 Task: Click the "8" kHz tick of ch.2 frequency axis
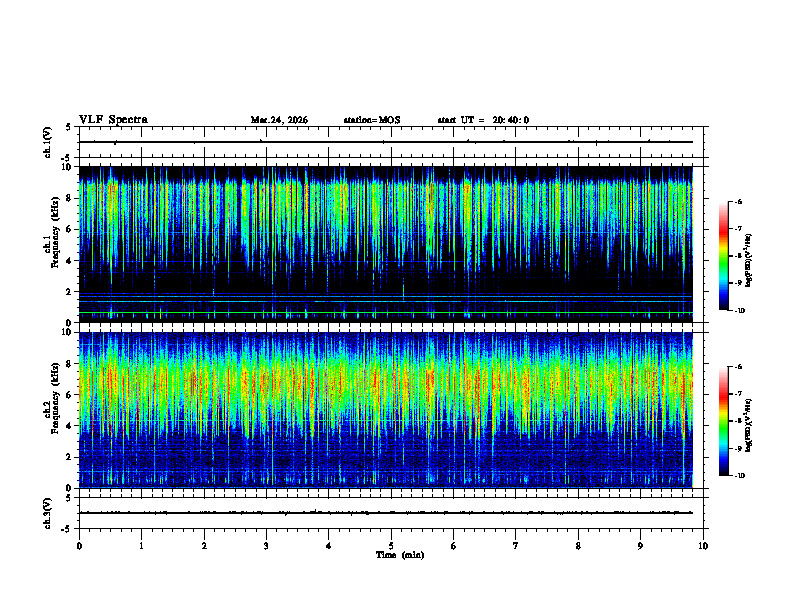point(70,364)
